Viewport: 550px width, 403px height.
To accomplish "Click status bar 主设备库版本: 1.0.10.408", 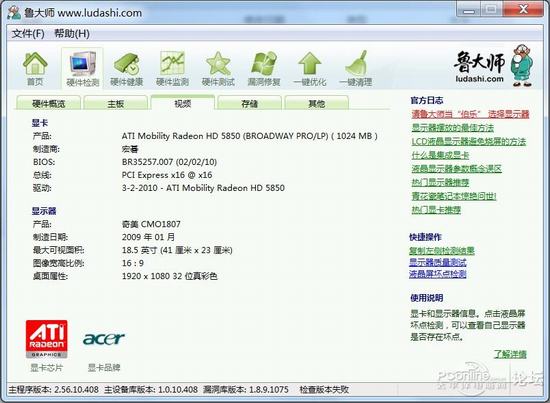I will pos(151,390).
